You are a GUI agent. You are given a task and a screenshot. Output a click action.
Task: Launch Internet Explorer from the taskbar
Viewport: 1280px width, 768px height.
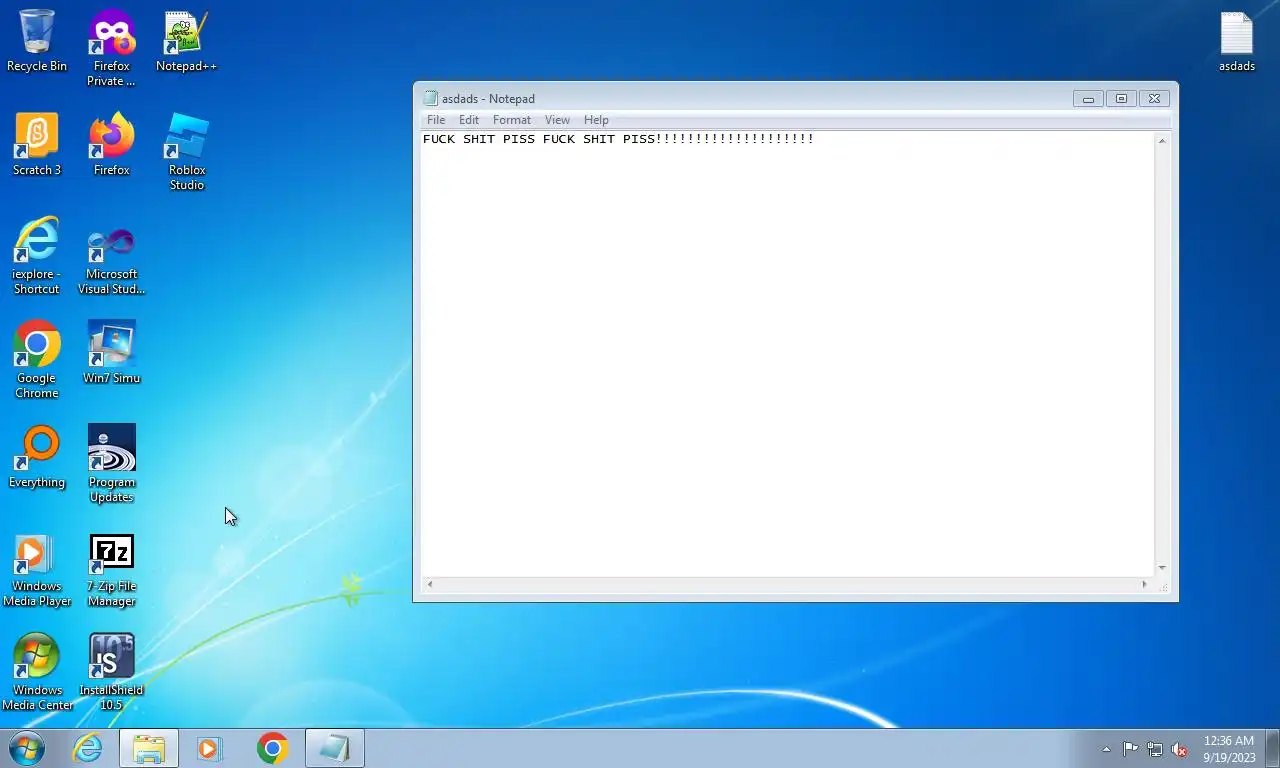88,748
